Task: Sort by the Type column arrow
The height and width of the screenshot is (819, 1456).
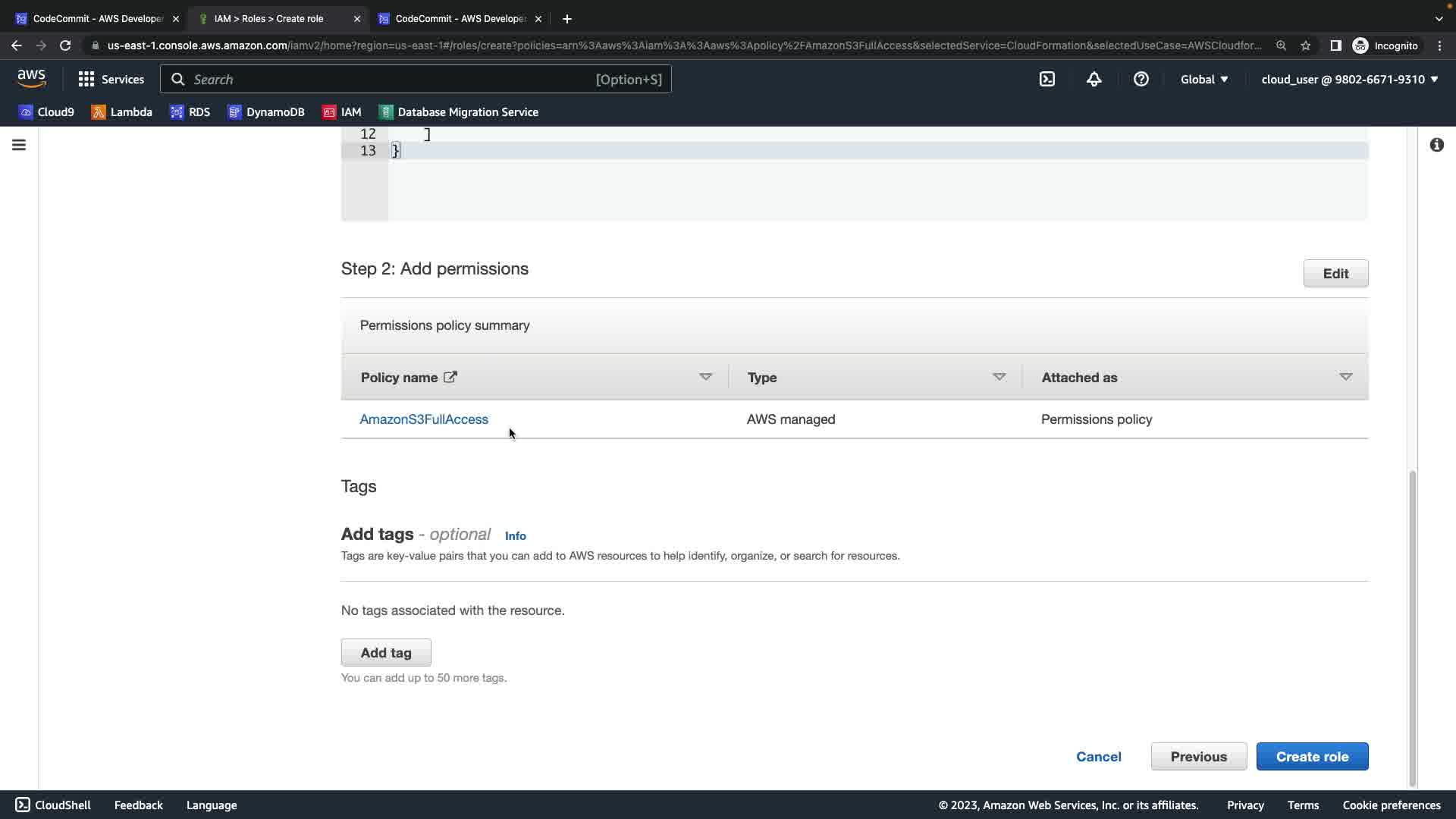Action: pos(999,377)
